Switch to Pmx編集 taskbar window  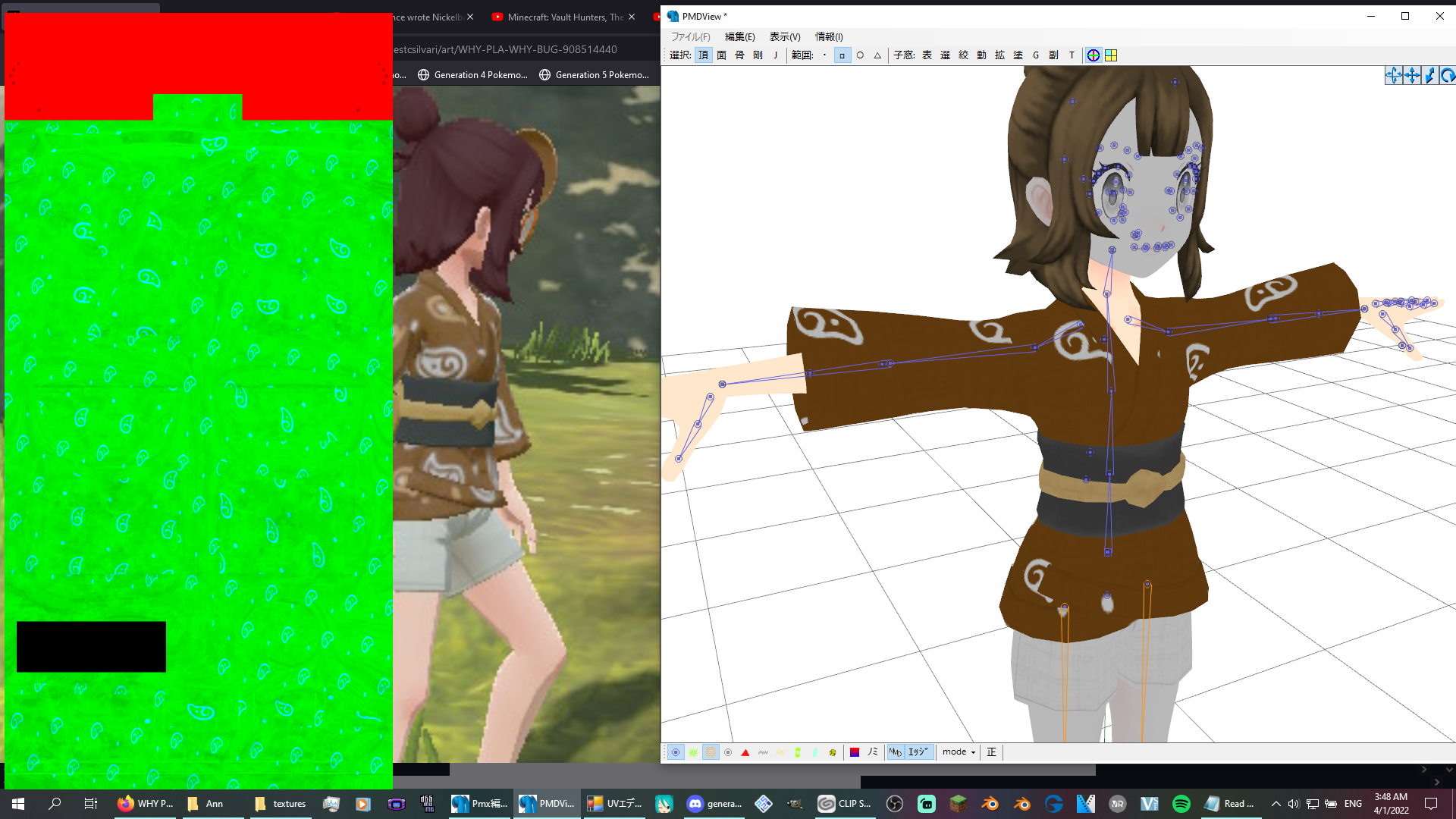click(479, 804)
